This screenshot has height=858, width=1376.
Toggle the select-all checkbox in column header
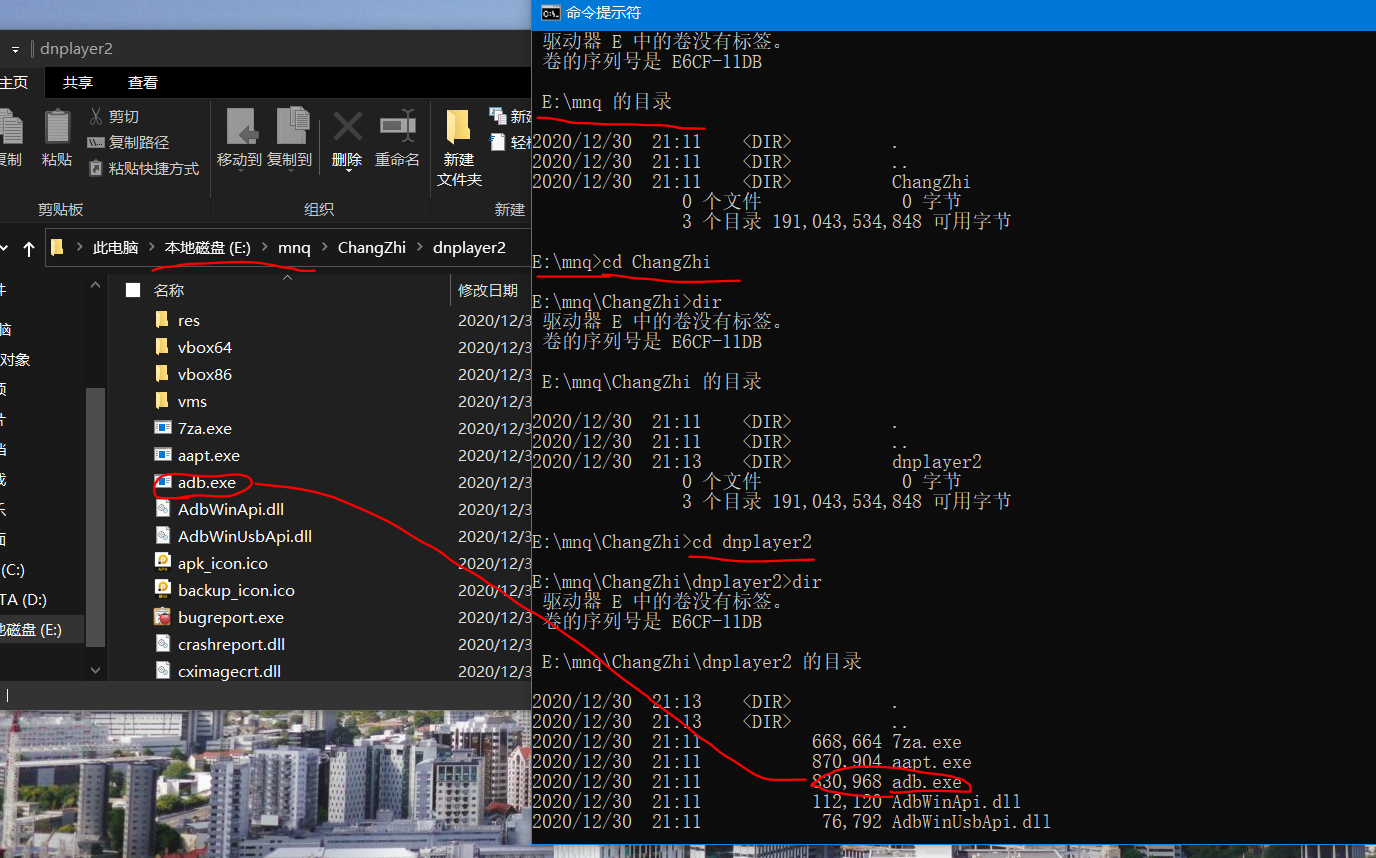tap(132, 290)
